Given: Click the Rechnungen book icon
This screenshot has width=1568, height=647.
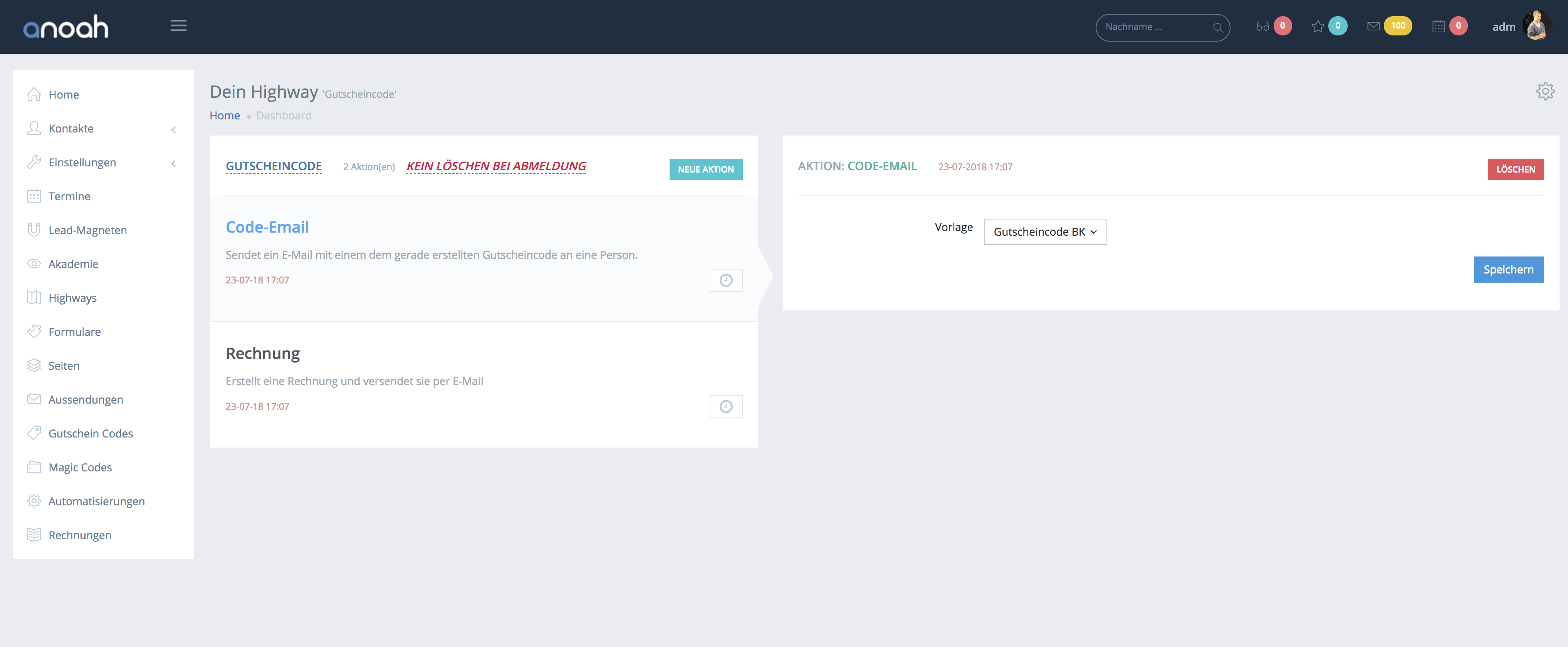Looking at the screenshot, I should 34,535.
